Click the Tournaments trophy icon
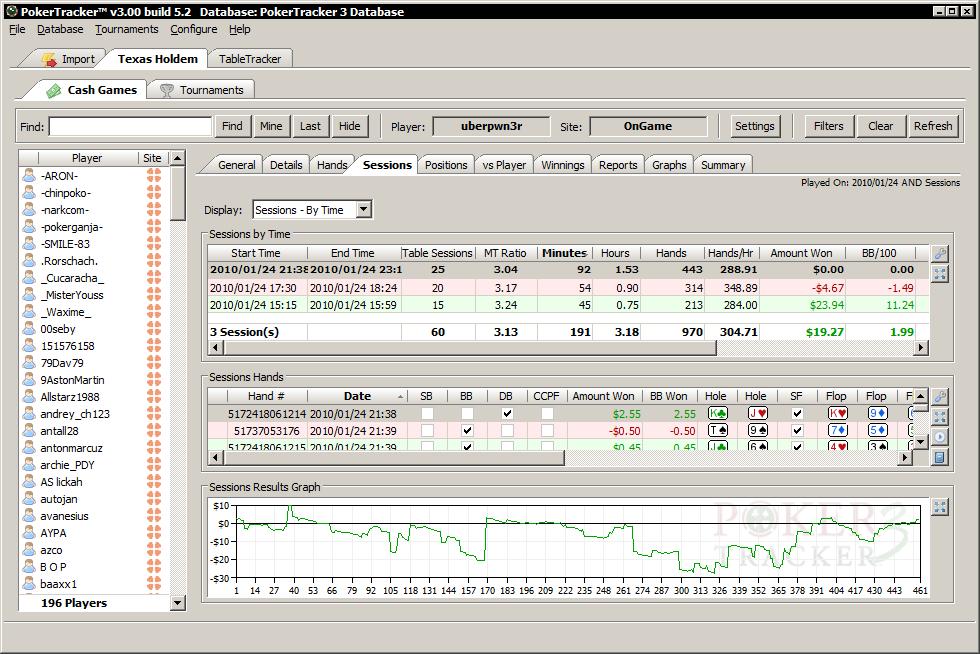The width and height of the screenshot is (980, 654). [166, 91]
